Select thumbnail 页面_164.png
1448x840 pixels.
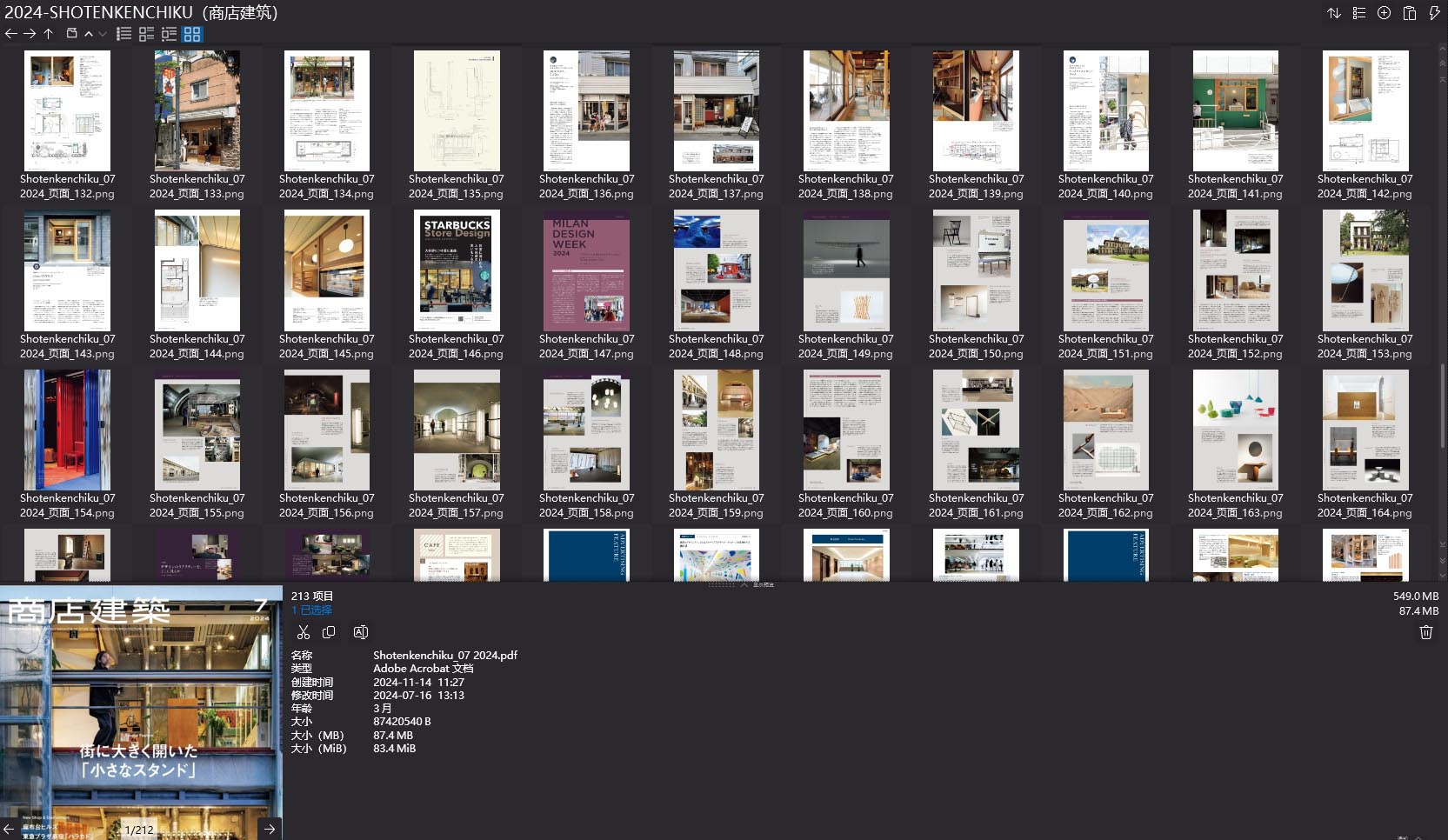(1365, 430)
